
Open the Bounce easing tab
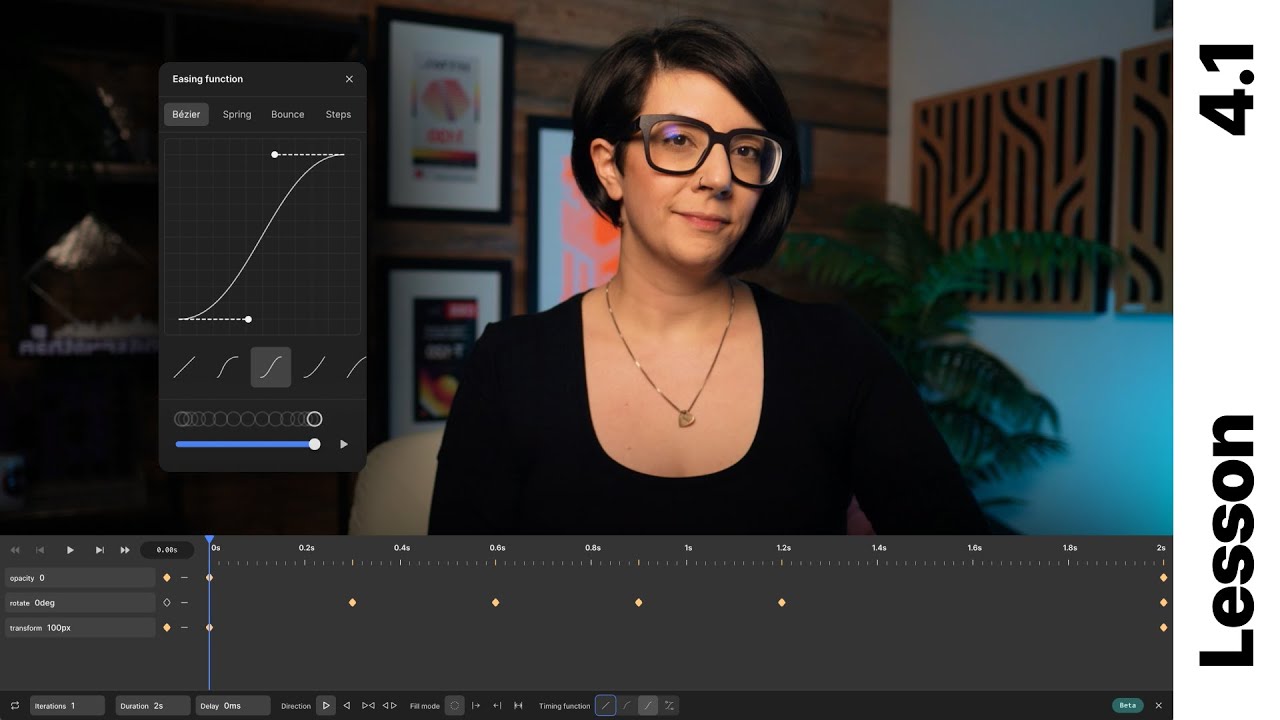pyautogui.click(x=287, y=114)
